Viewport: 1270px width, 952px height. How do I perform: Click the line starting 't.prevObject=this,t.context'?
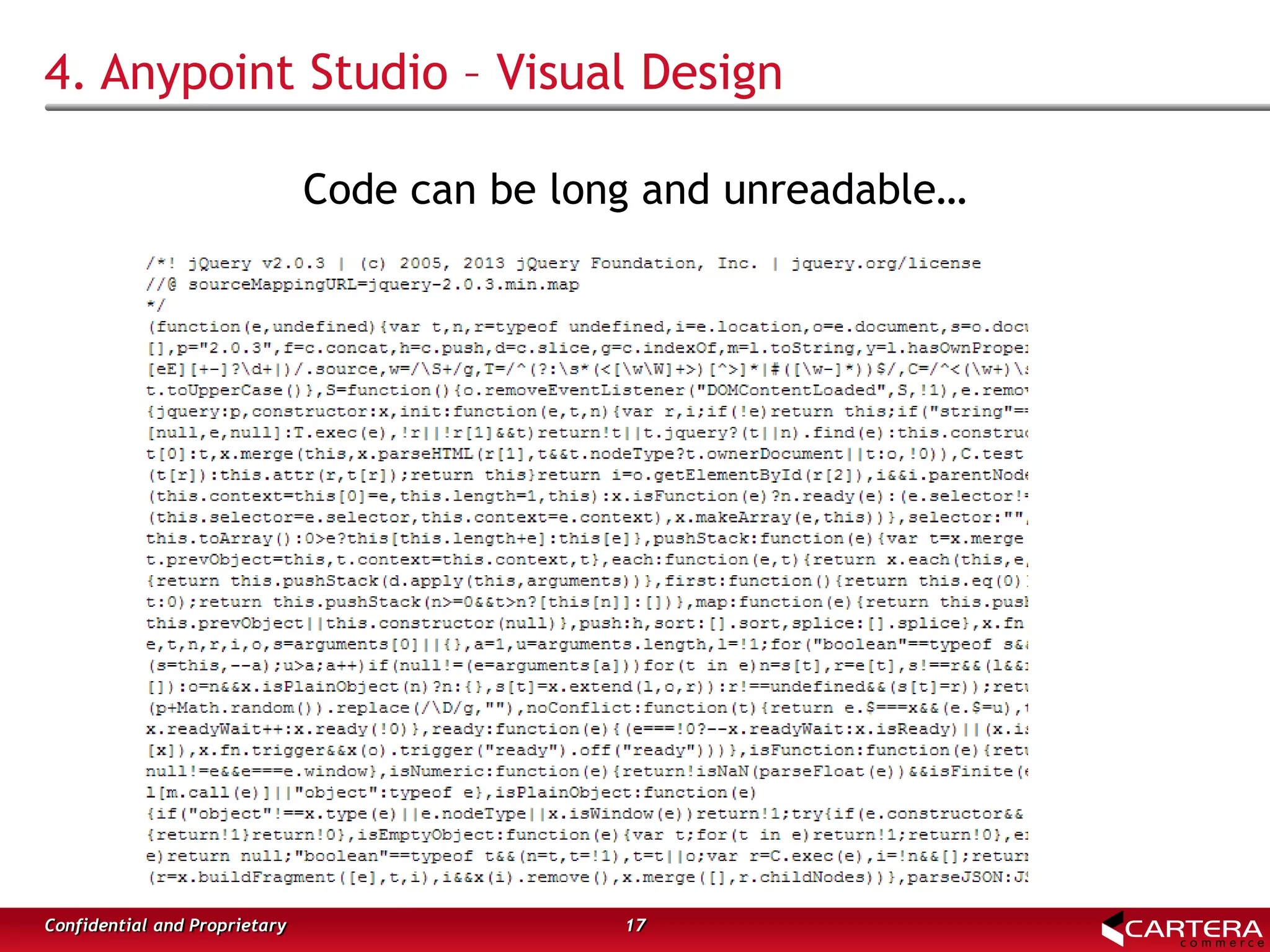(x=587, y=560)
